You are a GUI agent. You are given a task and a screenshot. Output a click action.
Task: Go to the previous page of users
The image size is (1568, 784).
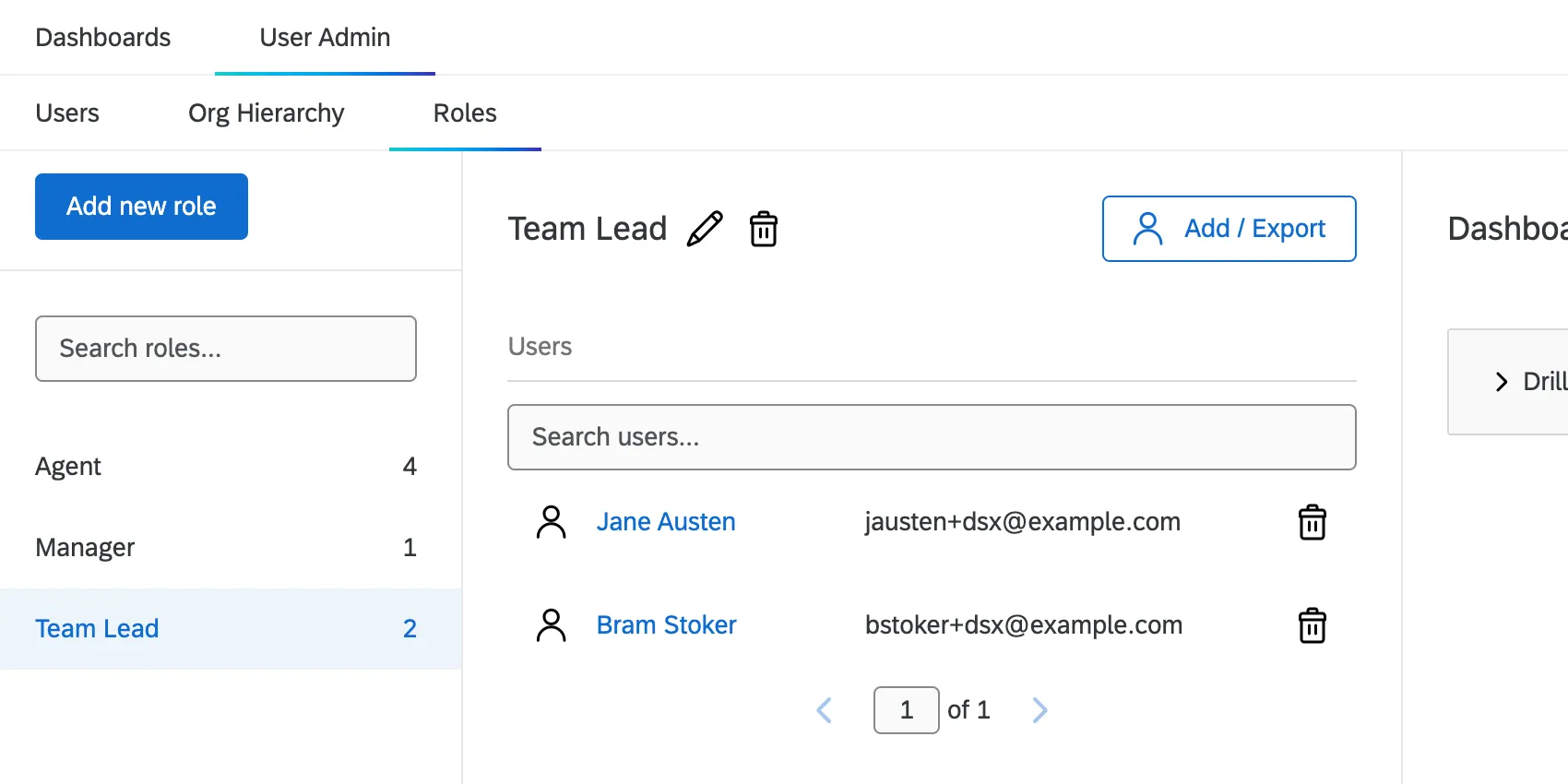click(825, 710)
